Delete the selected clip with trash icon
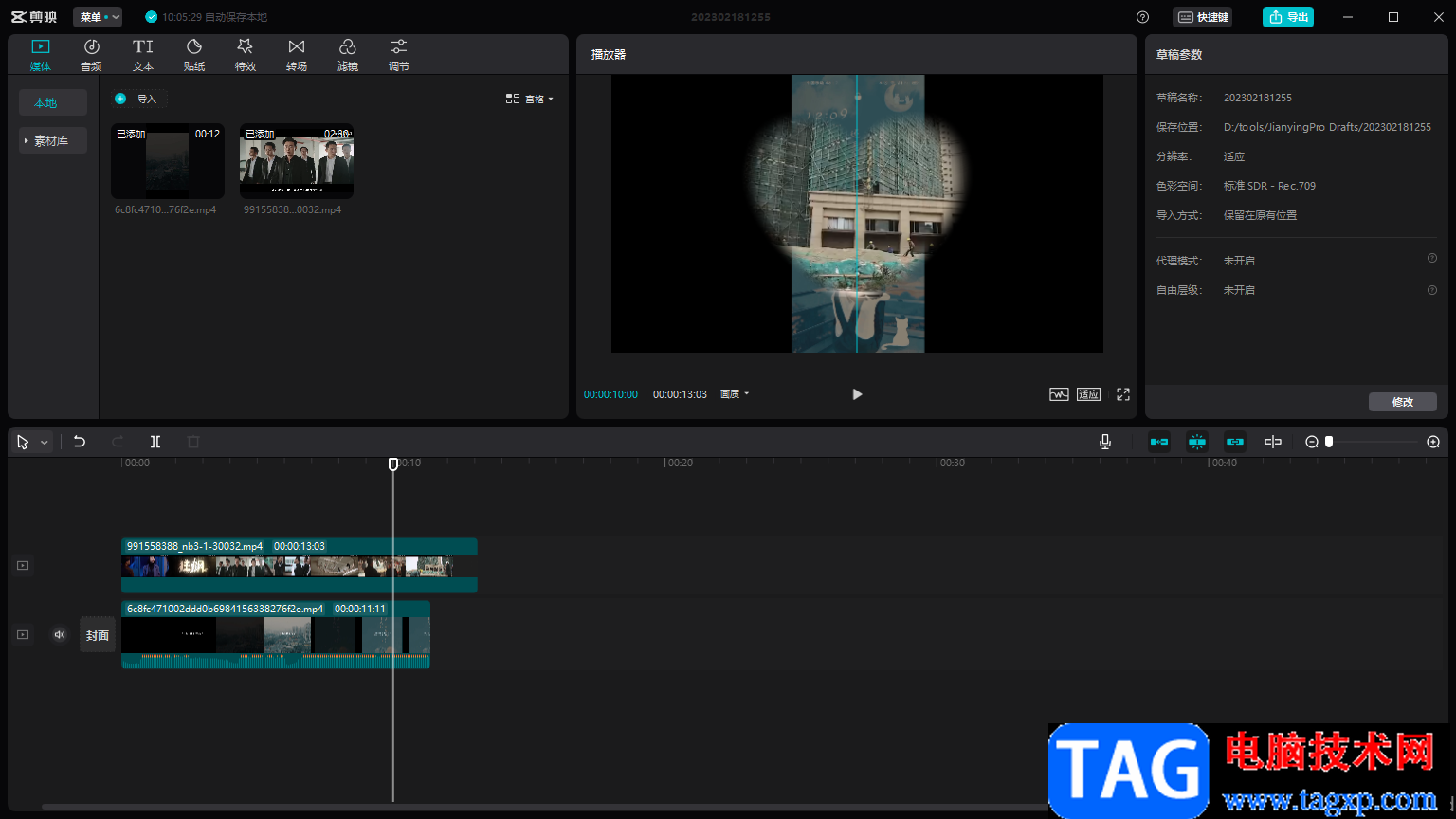 193,442
